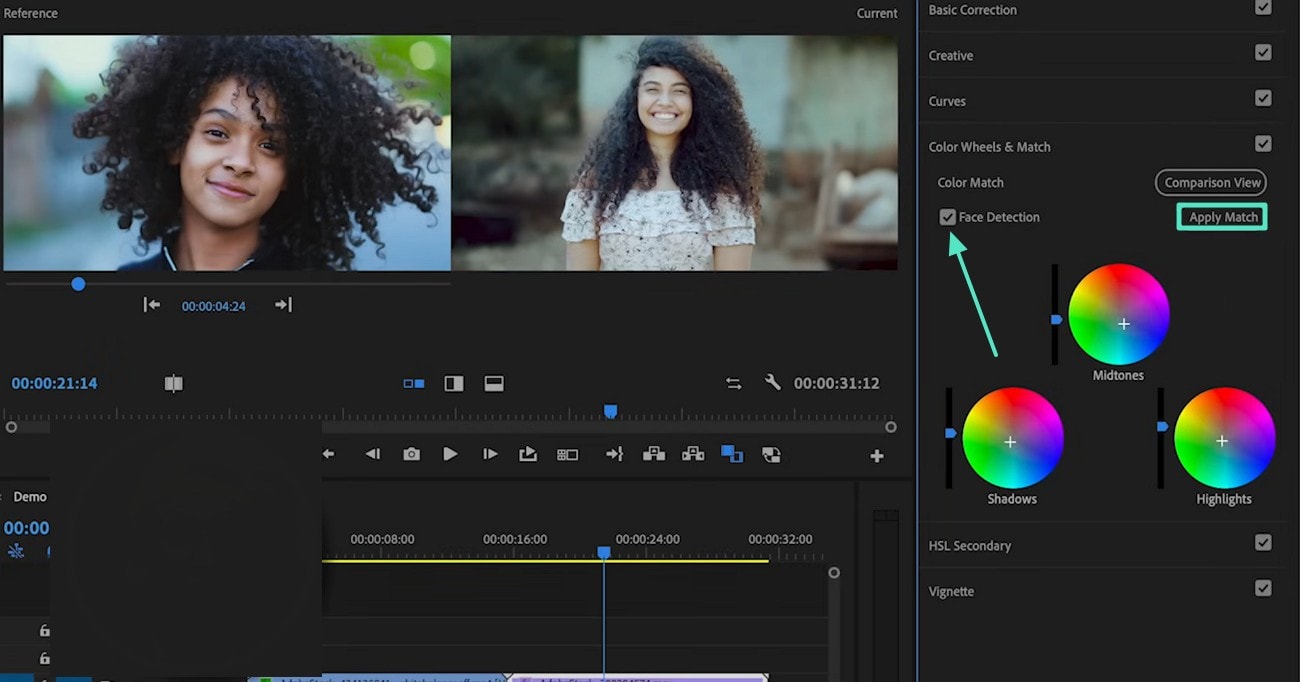Click Go to Previous Edit under Reference
Image resolution: width=1300 pixels, height=682 pixels.
click(152, 305)
